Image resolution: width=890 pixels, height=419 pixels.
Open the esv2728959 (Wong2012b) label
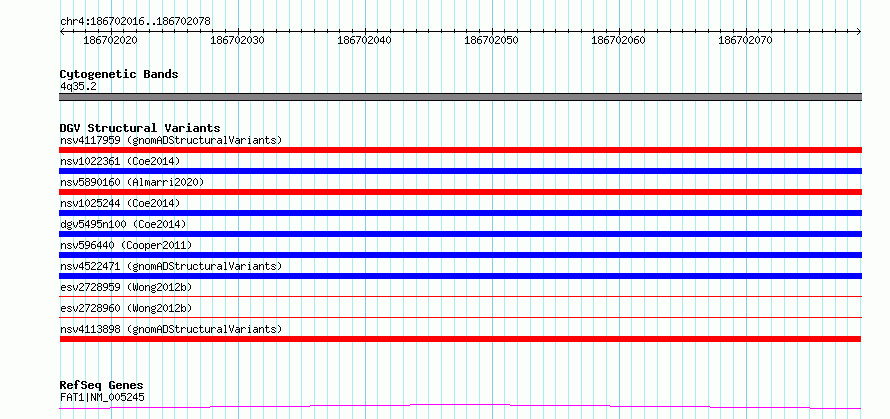pyautogui.click(x=126, y=287)
